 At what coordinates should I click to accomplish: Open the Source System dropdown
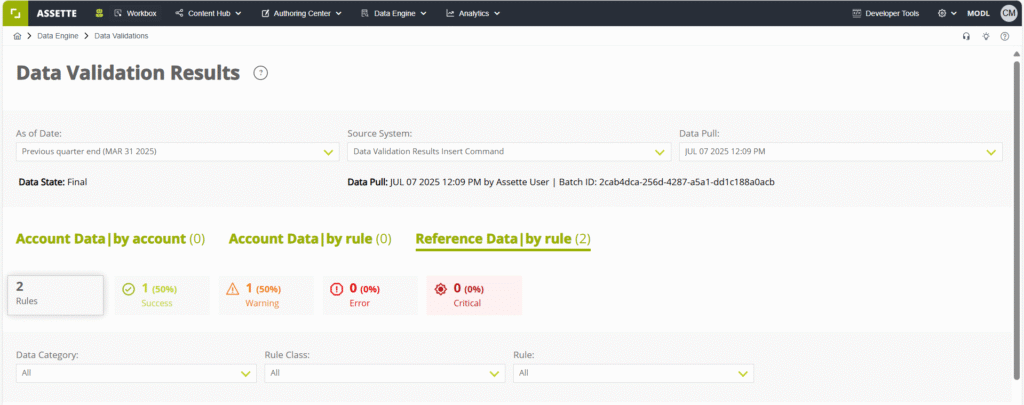pos(509,152)
